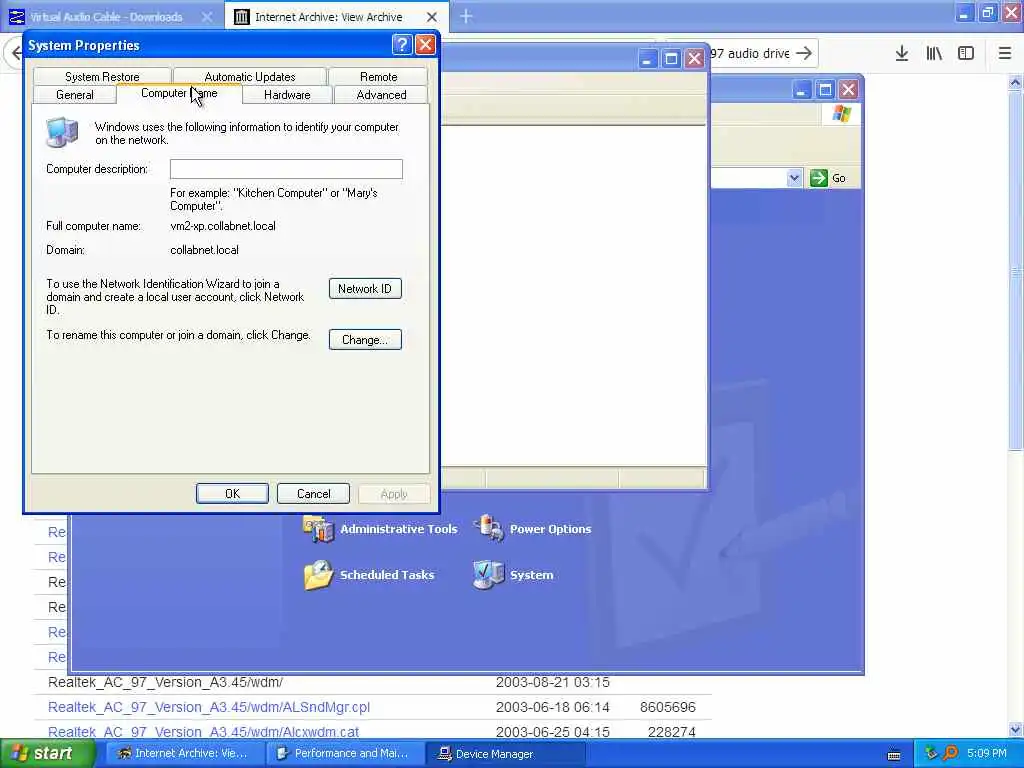
Task: Minimize the Device Manager window
Action: (647, 59)
